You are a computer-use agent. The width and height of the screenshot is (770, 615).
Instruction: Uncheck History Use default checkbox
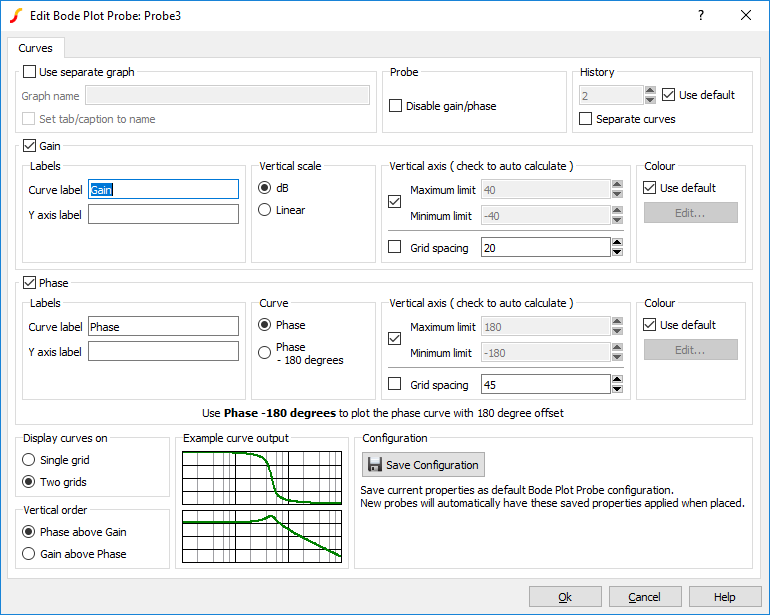coord(669,95)
